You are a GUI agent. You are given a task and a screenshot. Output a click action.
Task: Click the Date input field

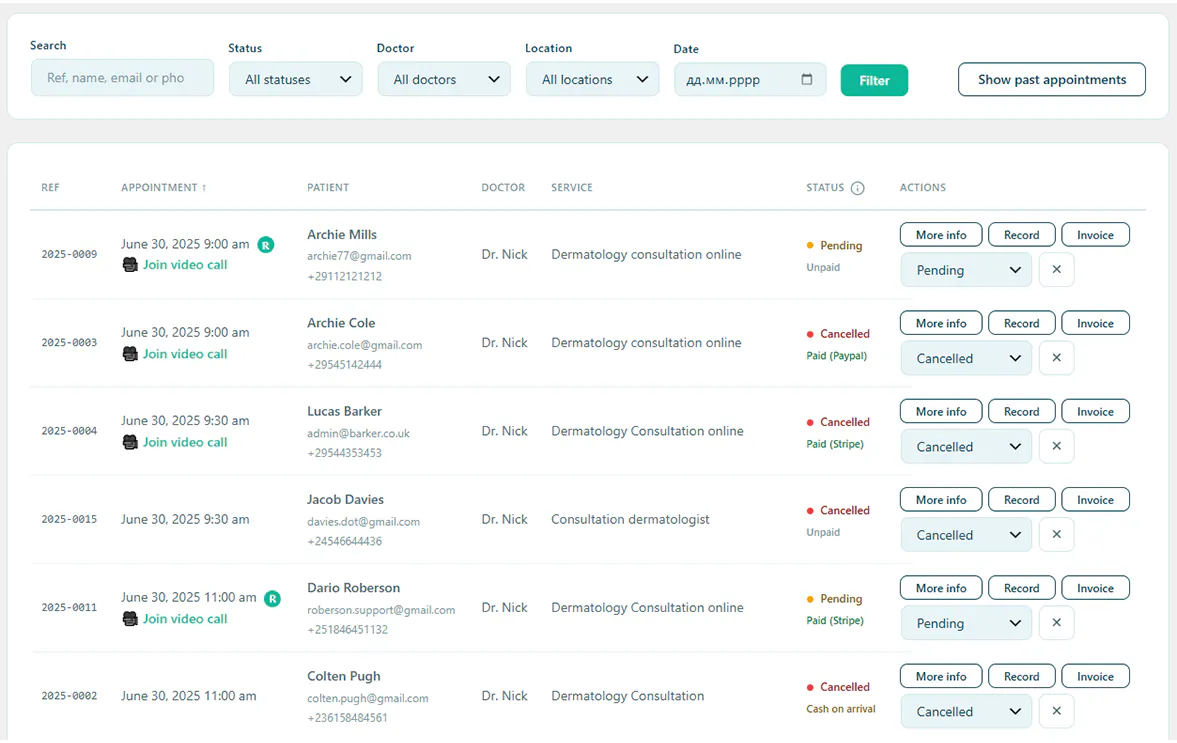pyautogui.click(x=750, y=80)
